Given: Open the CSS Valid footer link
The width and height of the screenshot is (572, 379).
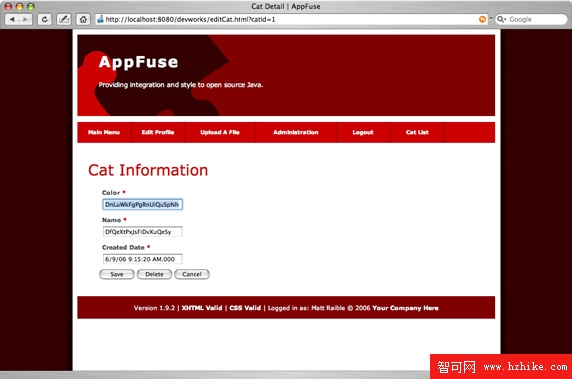Looking at the screenshot, I should tap(245, 308).
